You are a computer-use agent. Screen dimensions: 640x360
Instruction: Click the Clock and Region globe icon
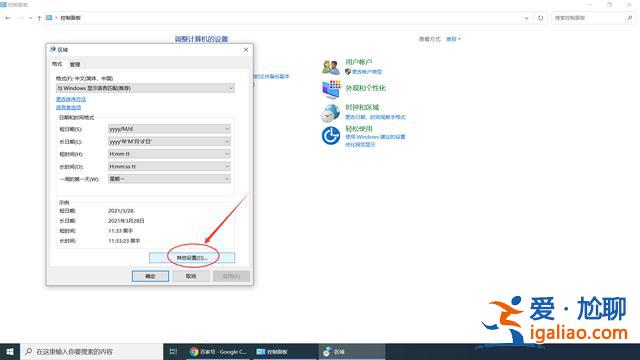330,113
